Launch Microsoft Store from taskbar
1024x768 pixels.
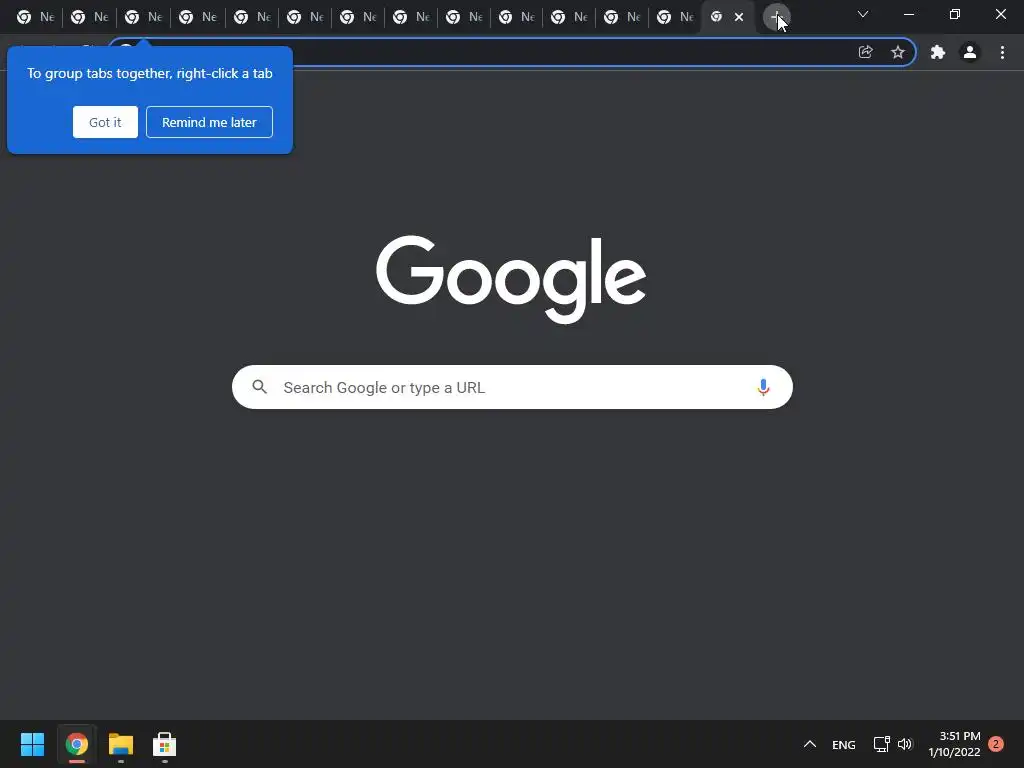point(165,744)
